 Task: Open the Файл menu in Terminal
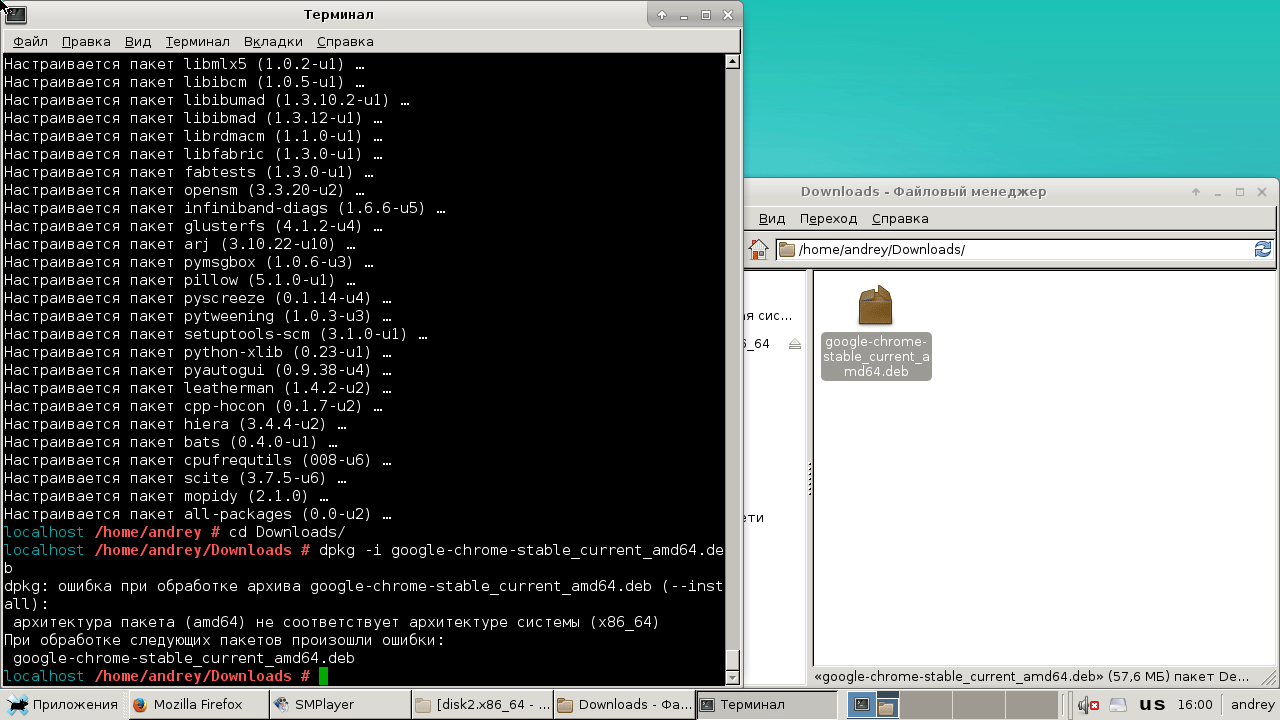pos(30,42)
